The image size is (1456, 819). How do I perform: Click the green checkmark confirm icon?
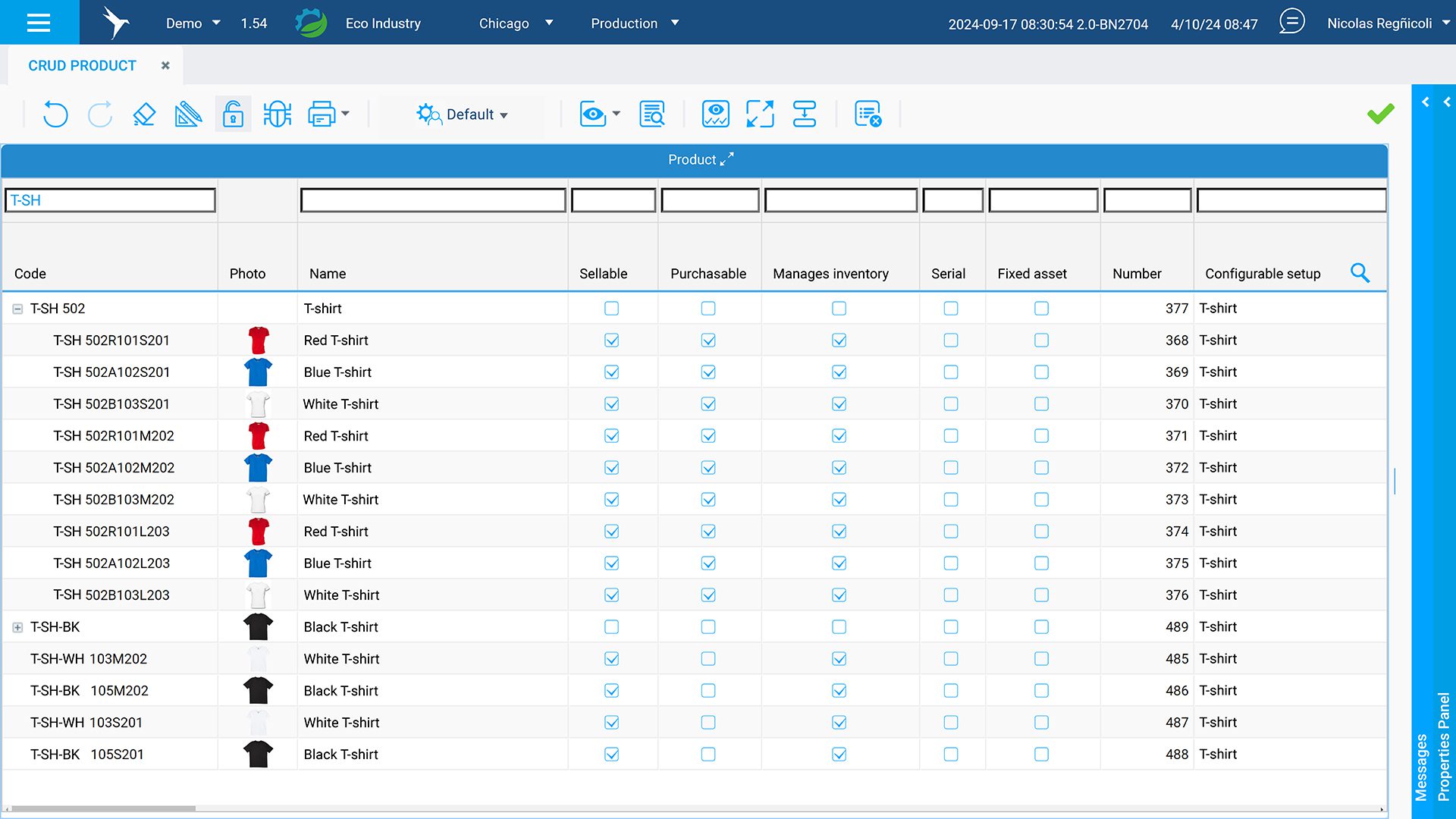pos(1380,114)
